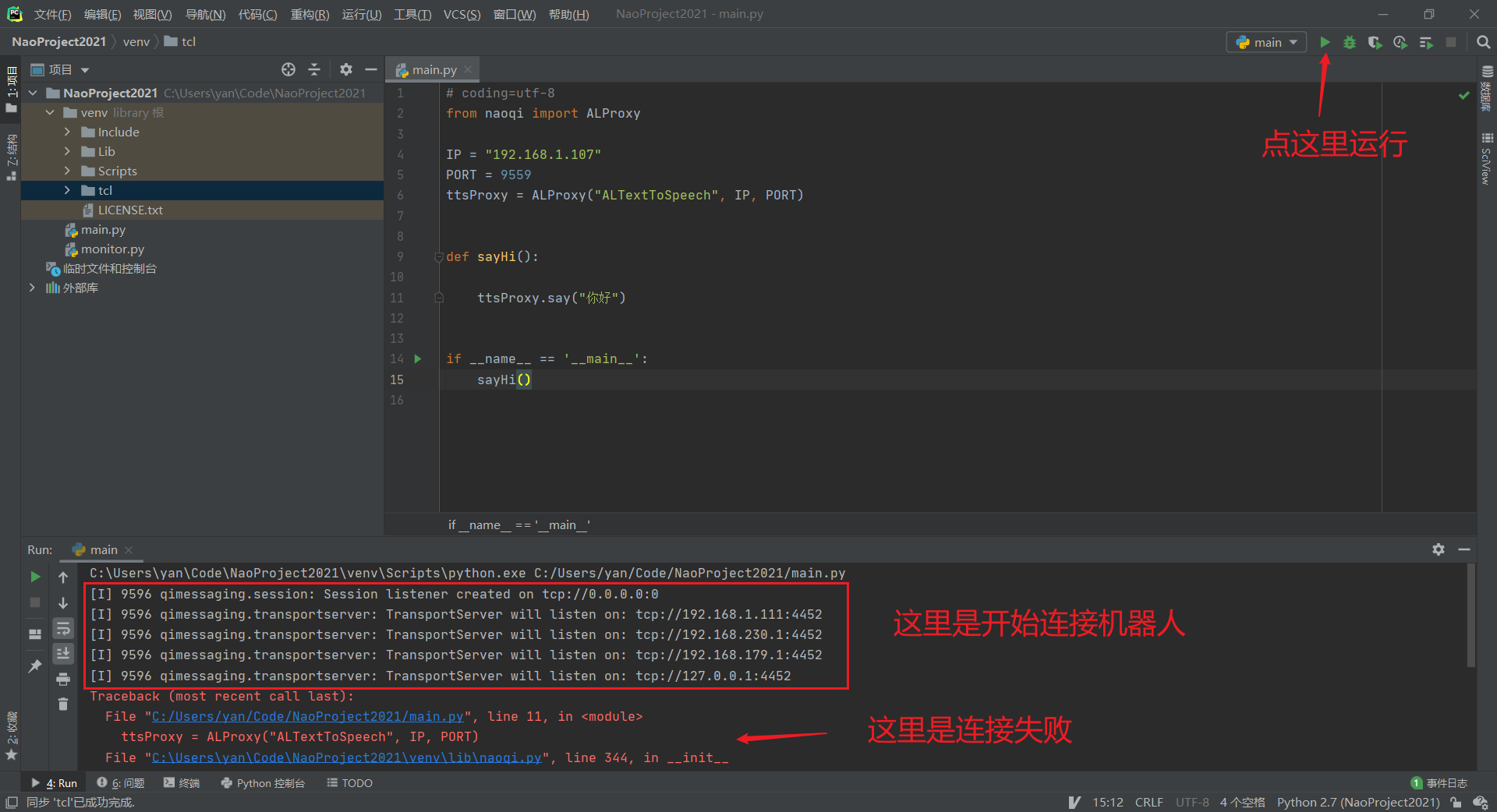The width and height of the screenshot is (1497, 812).
Task: Select LICENSE.txt in the project tree
Action: [130, 210]
